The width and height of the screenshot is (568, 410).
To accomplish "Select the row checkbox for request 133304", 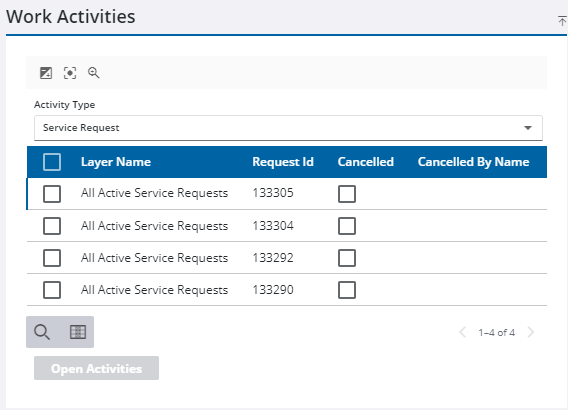I will click(52, 226).
